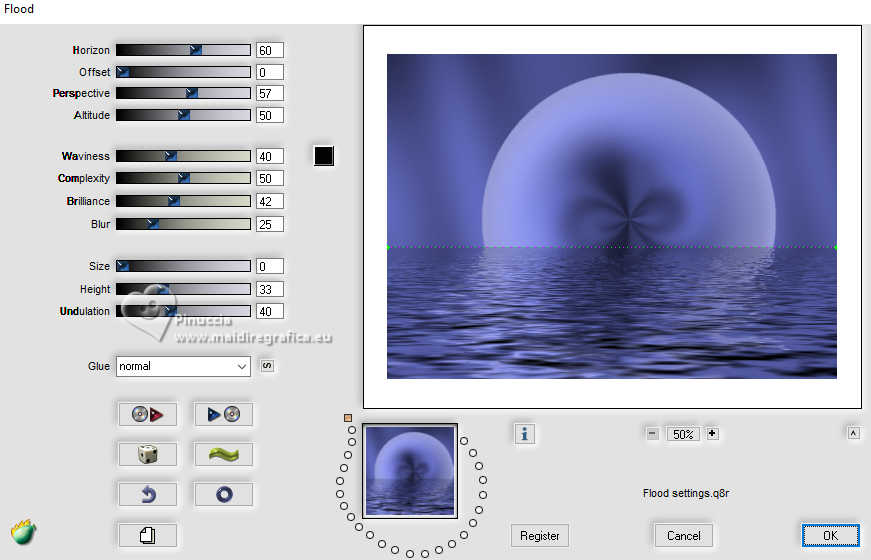Image resolution: width=871 pixels, height=560 pixels.
Task: Confirm with the OK button
Action: click(830, 536)
